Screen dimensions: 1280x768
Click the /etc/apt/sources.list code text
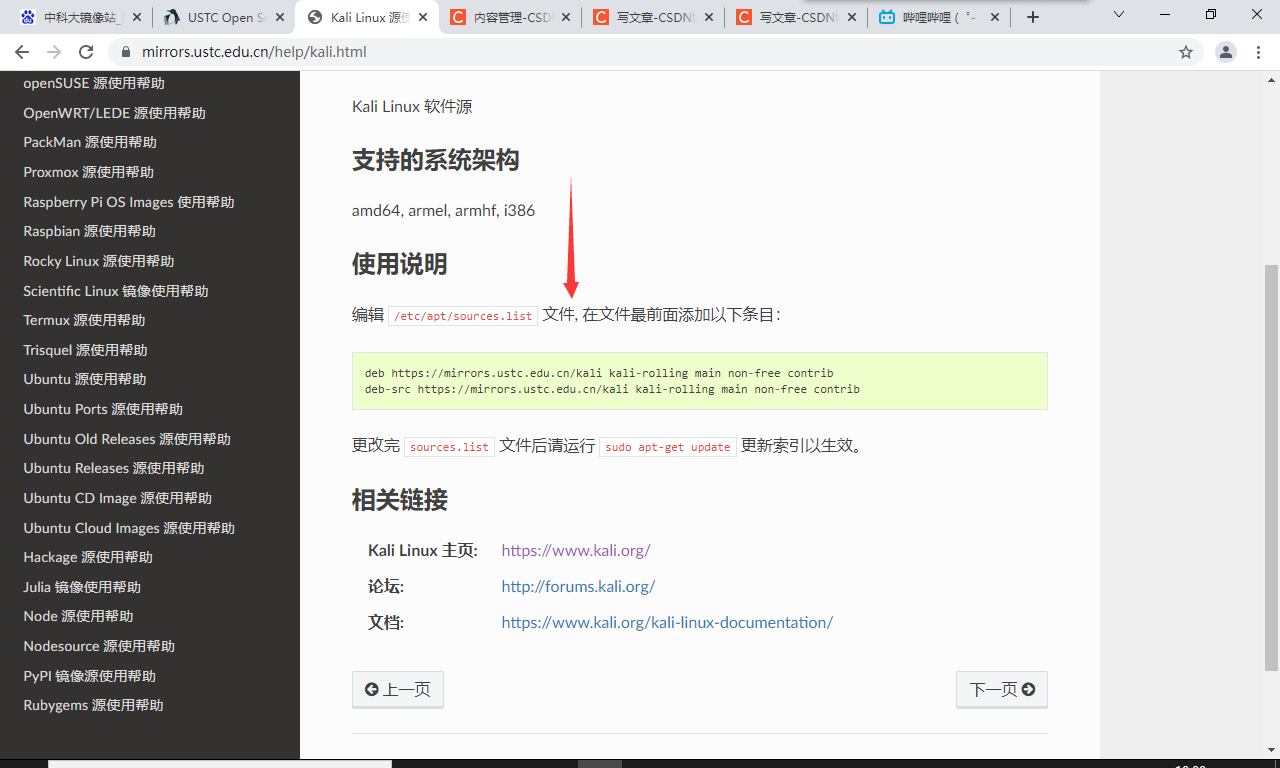click(x=463, y=316)
